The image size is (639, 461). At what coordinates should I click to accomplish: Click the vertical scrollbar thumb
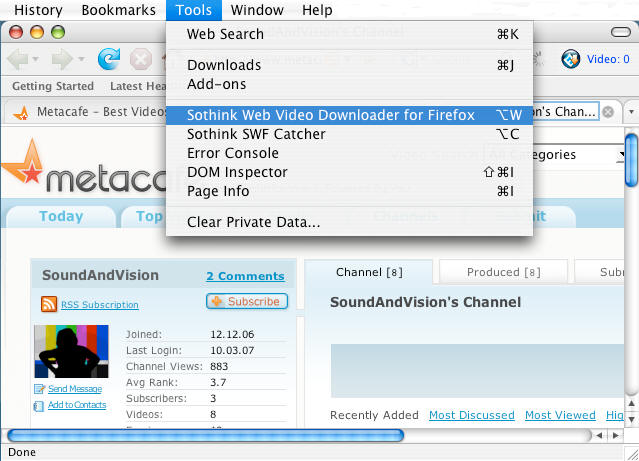click(x=631, y=161)
